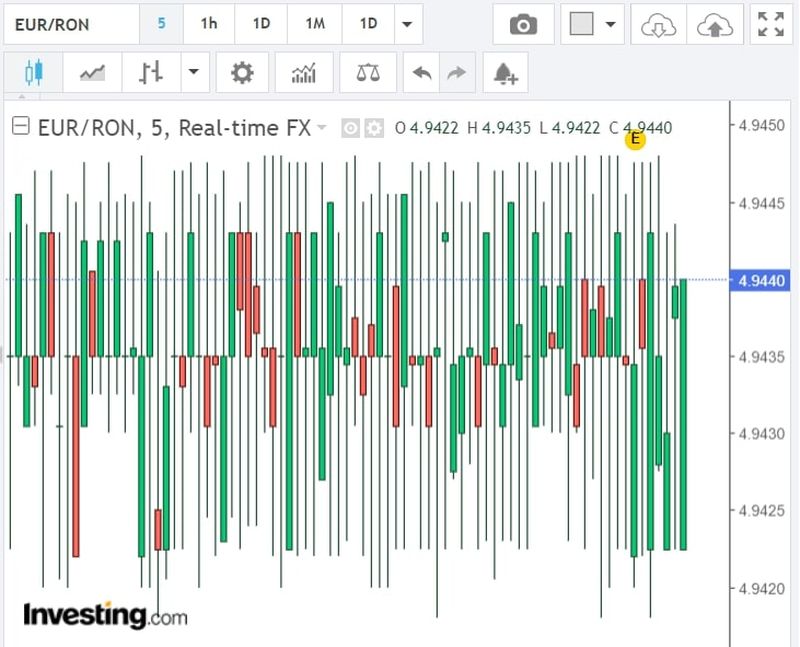
Task: Select the 1h timeframe tab
Action: pos(208,24)
